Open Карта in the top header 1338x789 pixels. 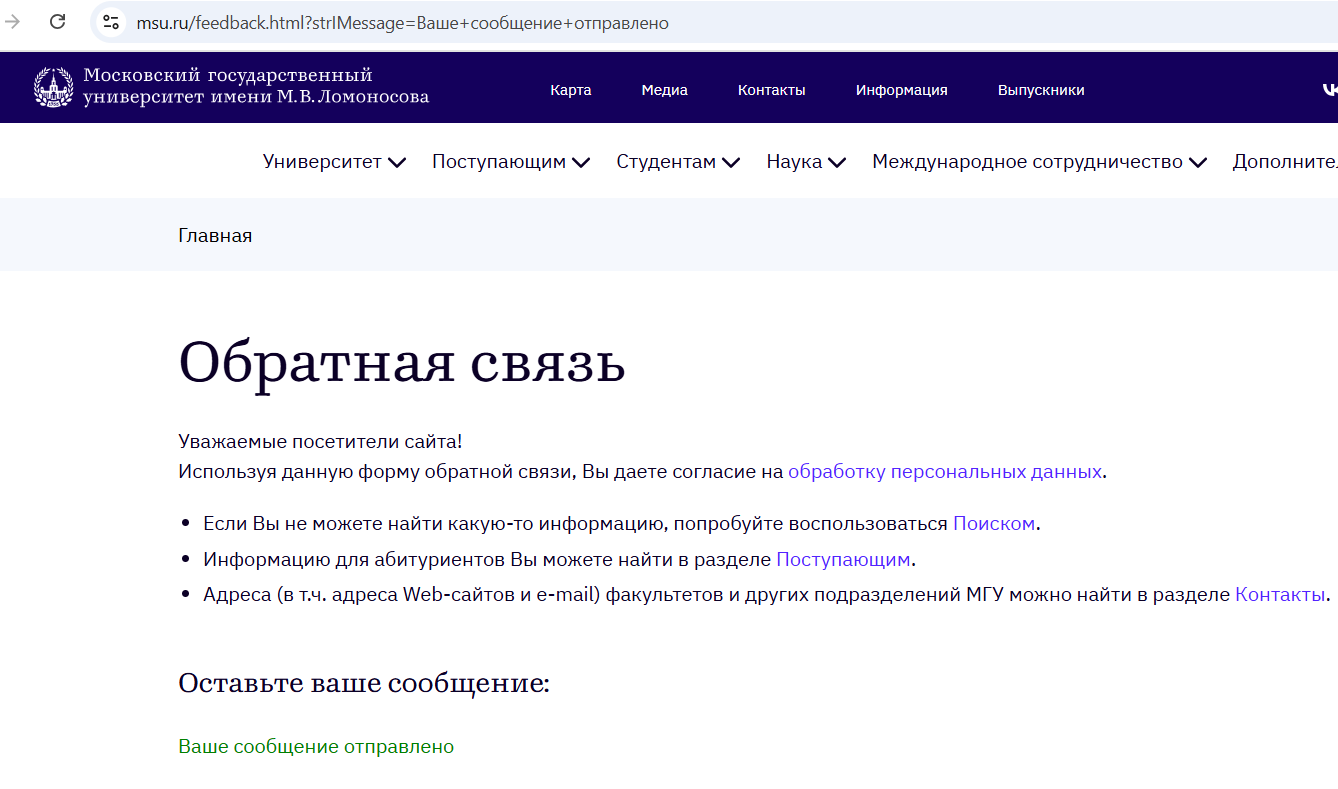coord(571,90)
